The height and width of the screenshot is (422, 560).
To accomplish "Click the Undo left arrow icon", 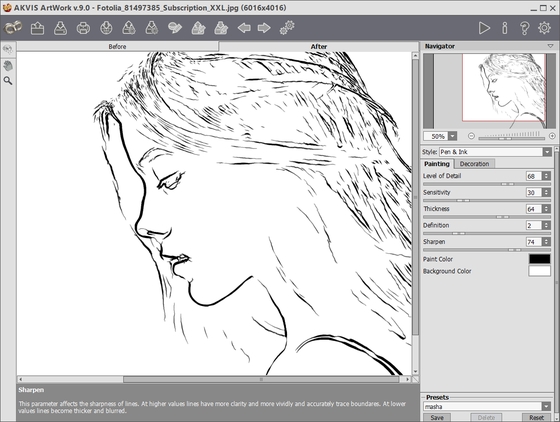I will coord(244,28).
